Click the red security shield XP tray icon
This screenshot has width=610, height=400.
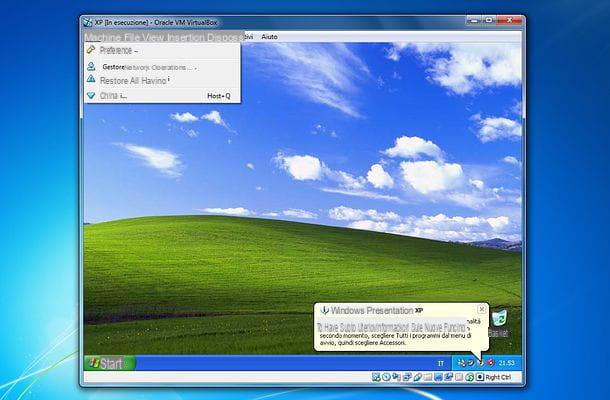491,363
